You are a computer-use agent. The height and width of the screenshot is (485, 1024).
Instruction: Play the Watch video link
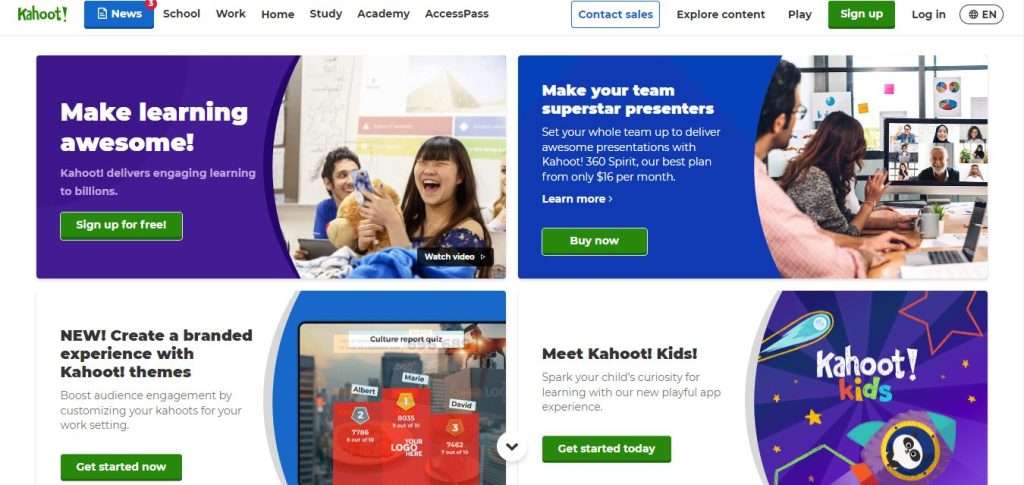(455, 257)
